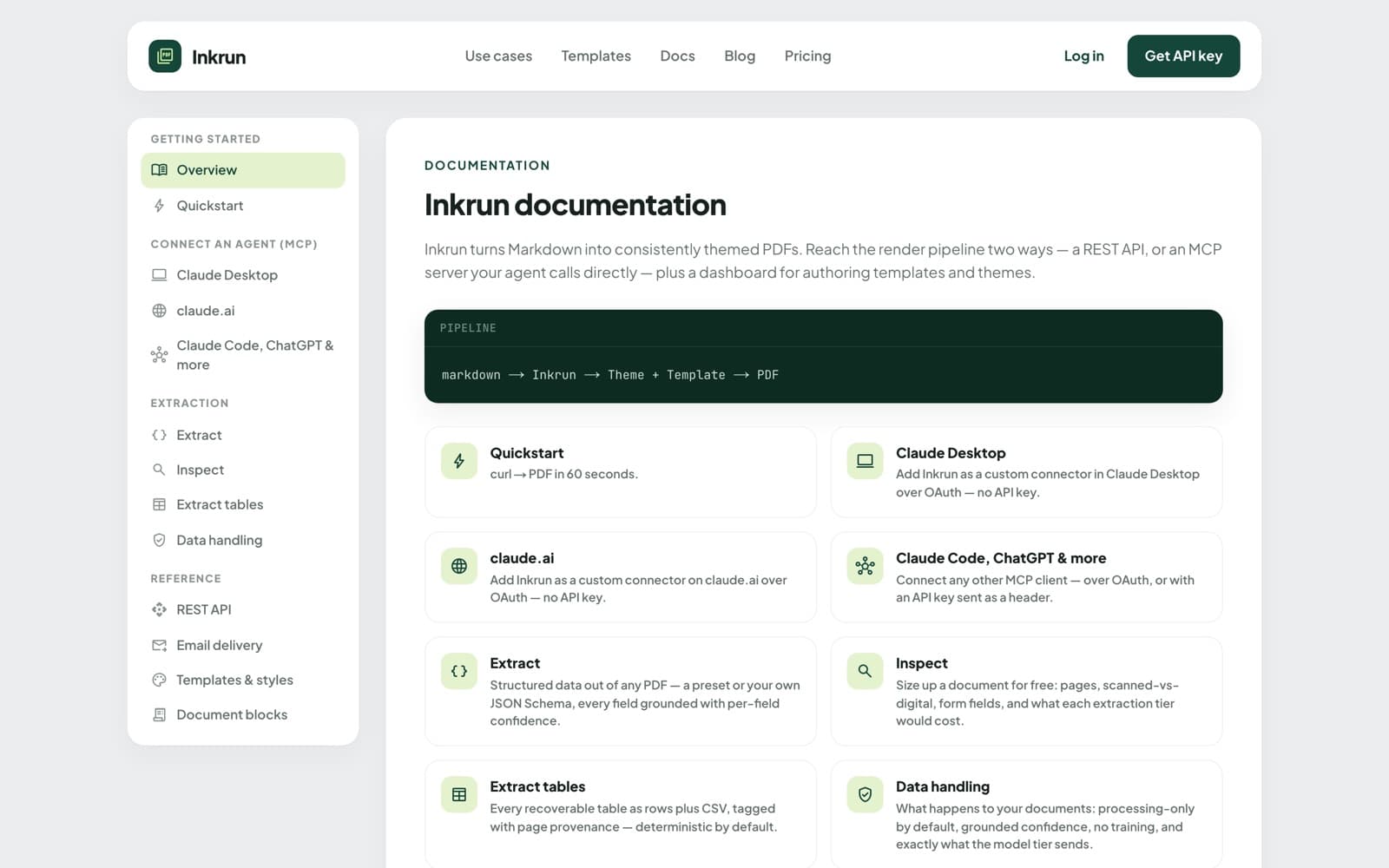
Task: Open REST API reference in sidebar
Action: (243, 609)
